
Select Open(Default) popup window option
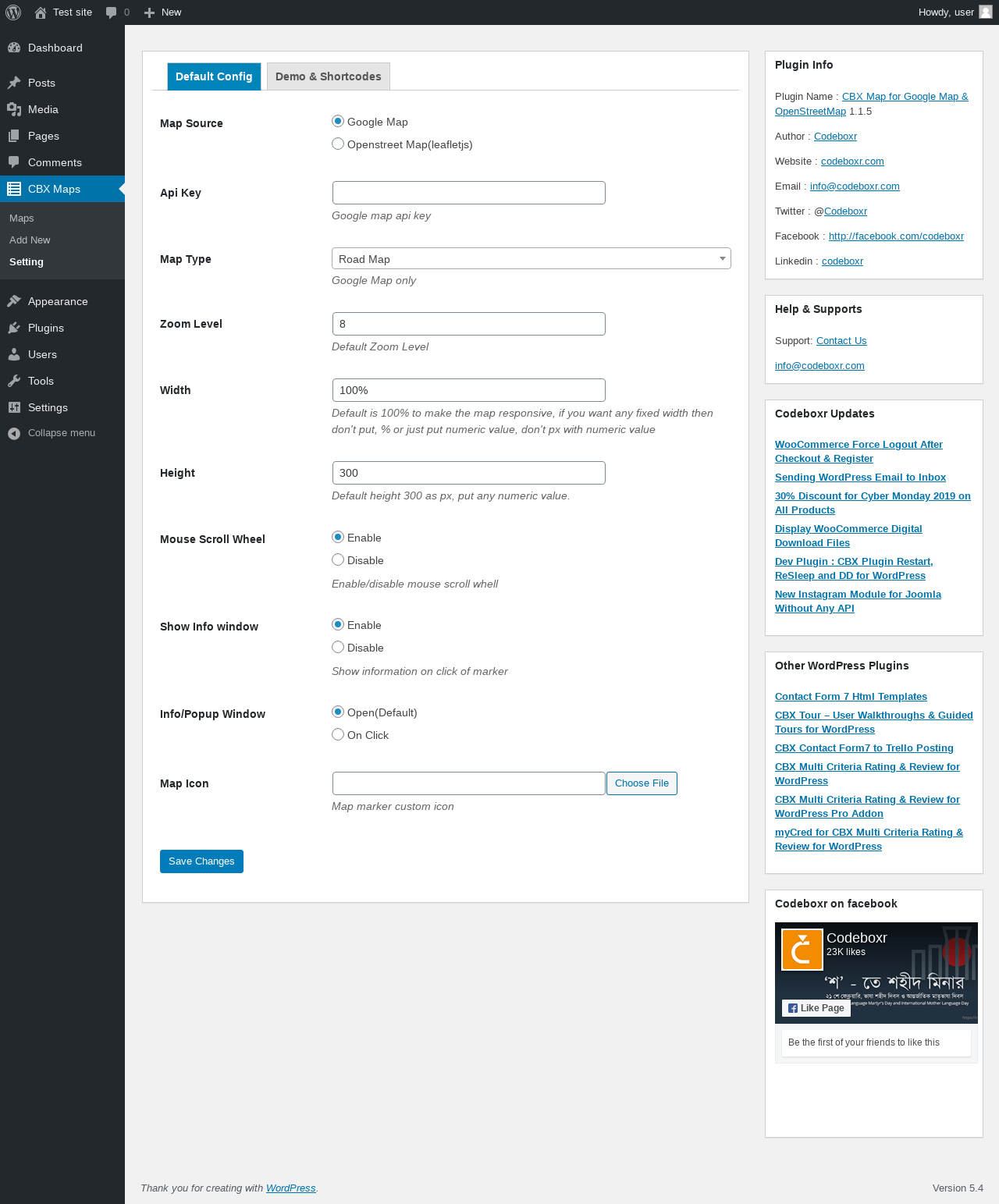[338, 712]
